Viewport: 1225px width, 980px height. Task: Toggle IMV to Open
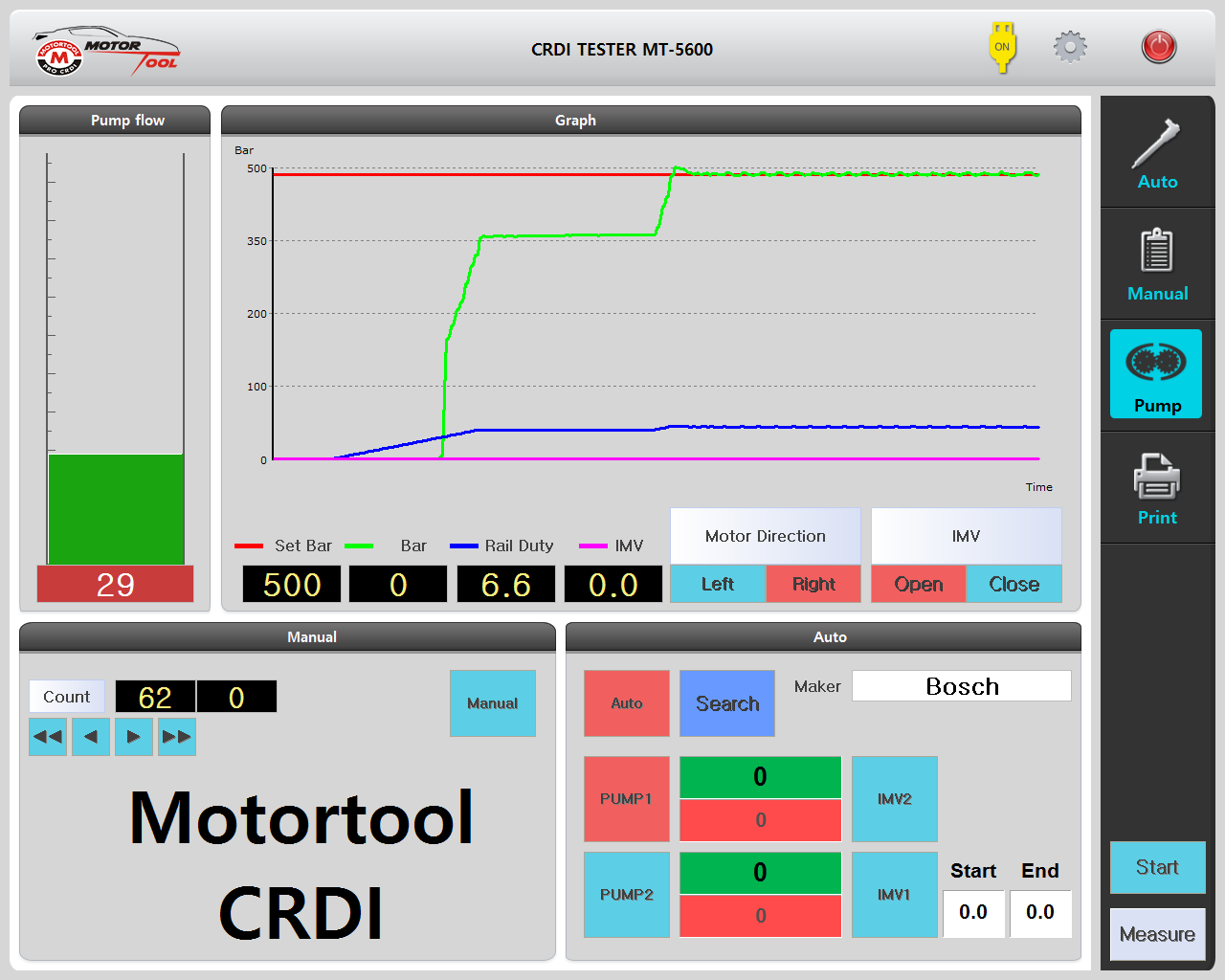919,584
